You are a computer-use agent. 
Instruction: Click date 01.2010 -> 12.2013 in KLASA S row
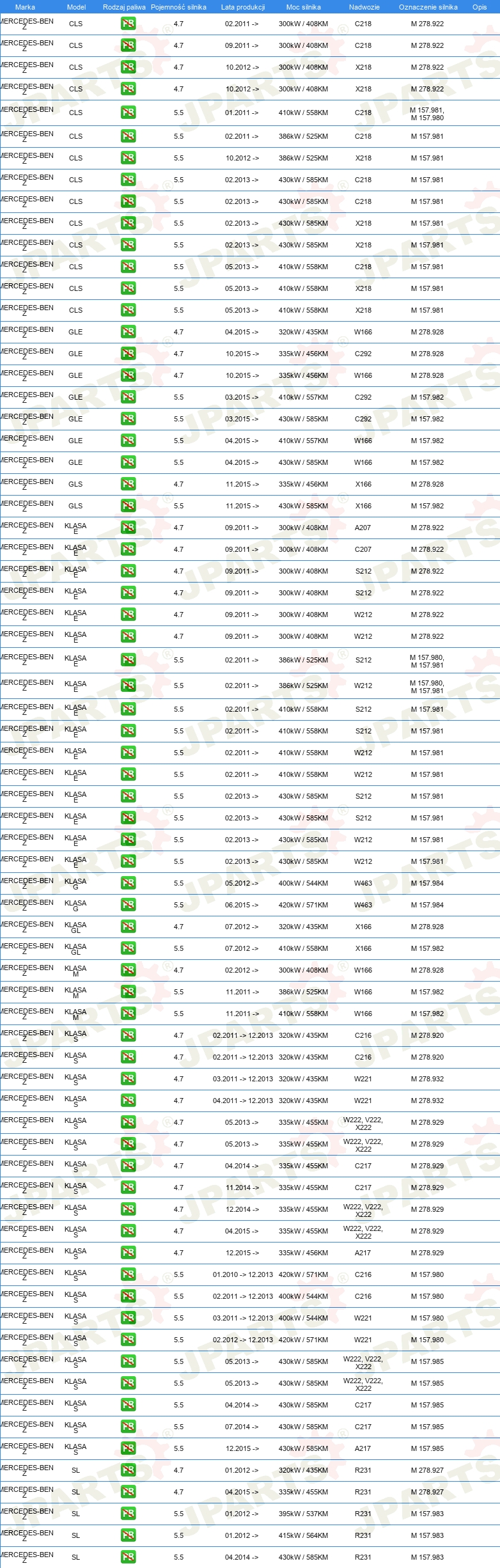(x=243, y=1274)
